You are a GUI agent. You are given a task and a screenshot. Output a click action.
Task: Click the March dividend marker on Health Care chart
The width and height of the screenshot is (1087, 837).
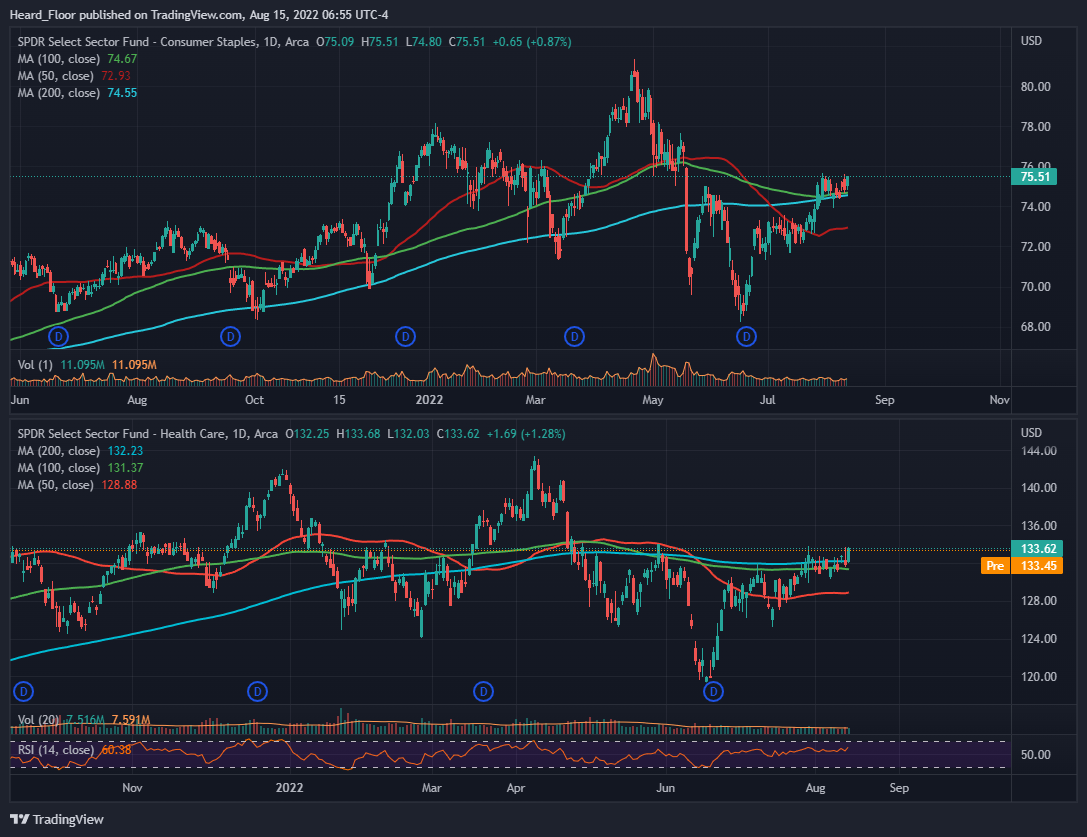pyautogui.click(x=483, y=691)
